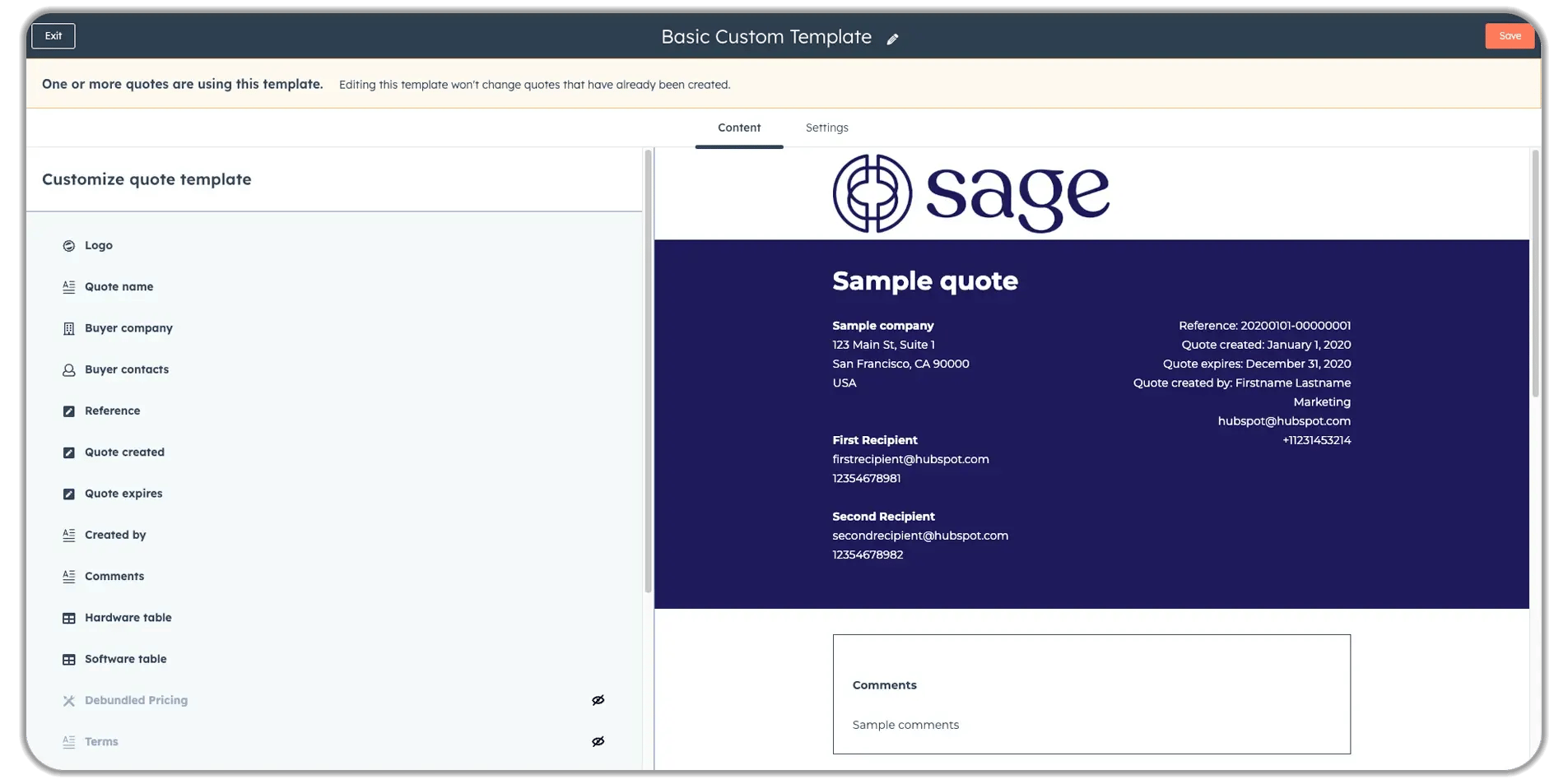Click the Quote created icon
The width and height of the screenshot is (1568, 784).
click(69, 452)
